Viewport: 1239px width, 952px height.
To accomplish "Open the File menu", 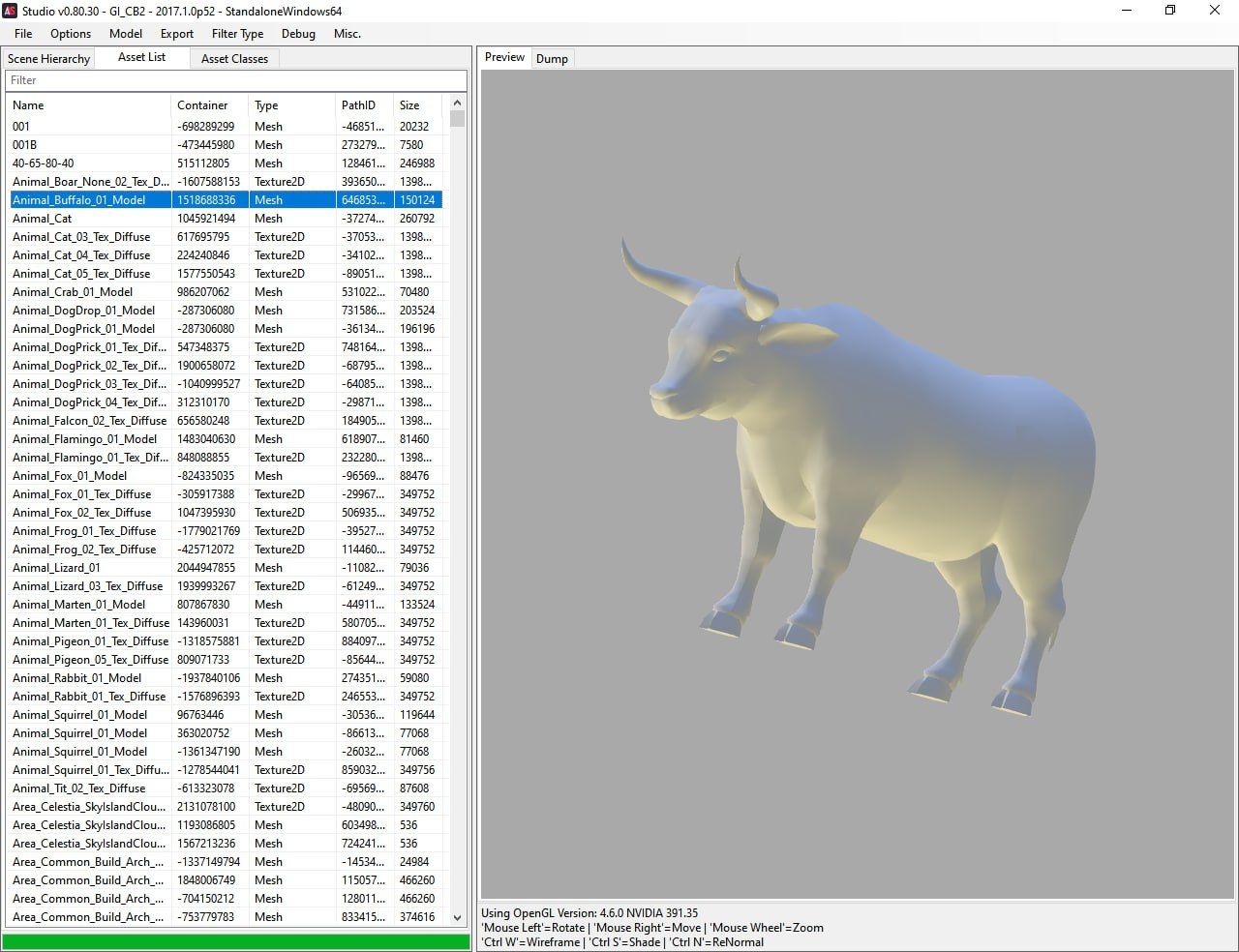I will pyautogui.click(x=23, y=34).
